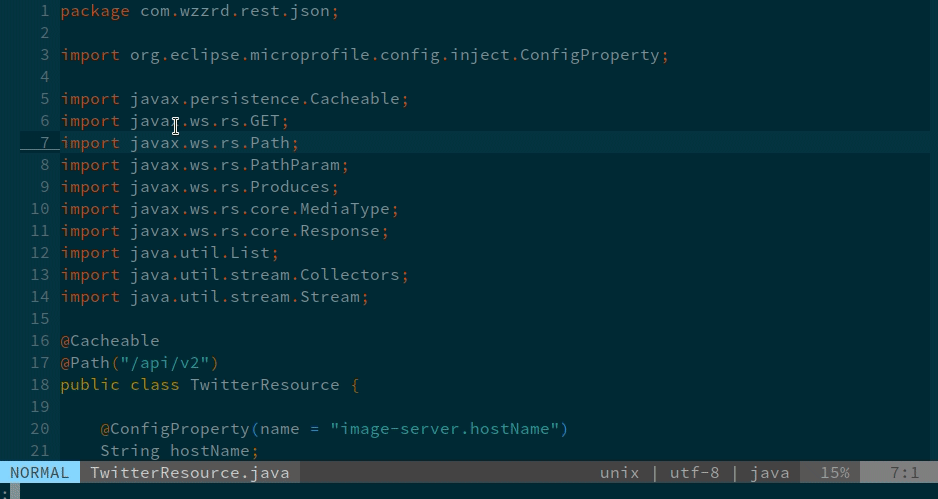This screenshot has width=938, height=499.
Task: Click the NORMAL mode indicator in status line
Action: (x=40, y=473)
